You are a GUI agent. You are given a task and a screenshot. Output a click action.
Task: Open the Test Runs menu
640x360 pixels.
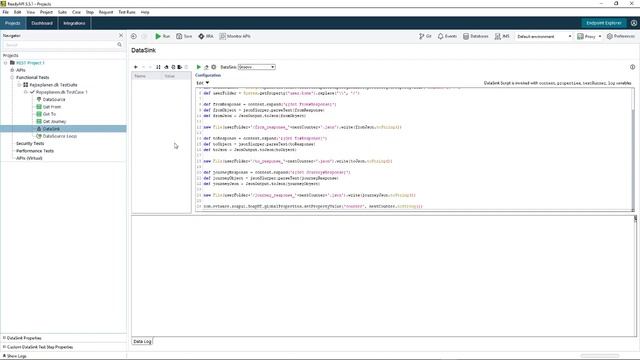(x=127, y=12)
